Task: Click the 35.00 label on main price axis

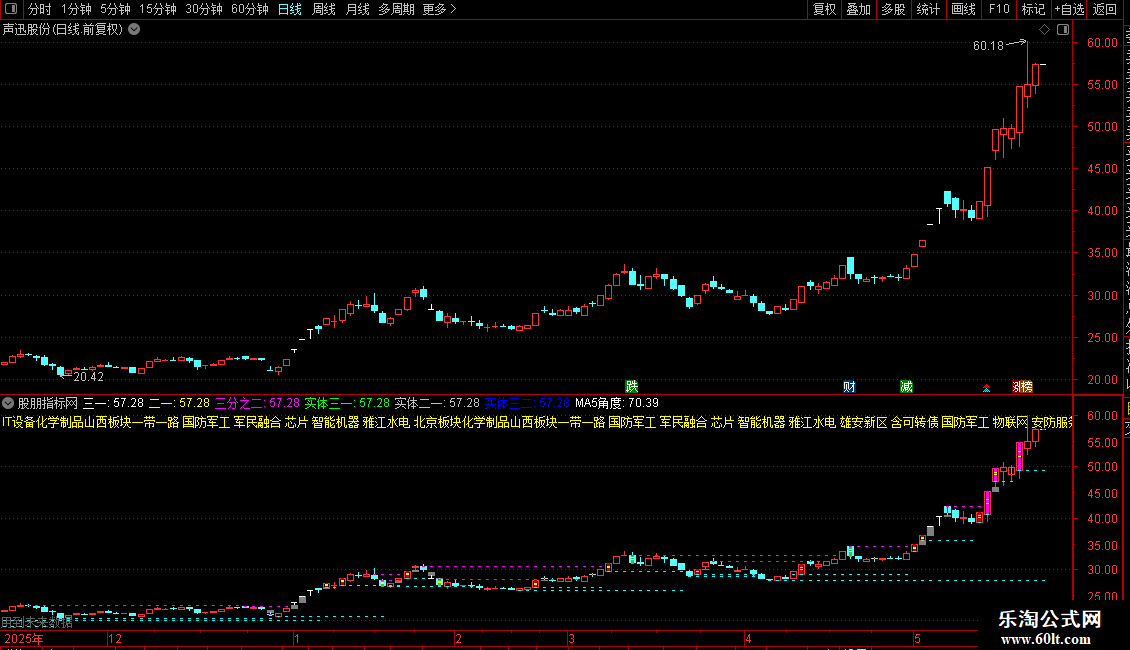Action: point(1103,254)
